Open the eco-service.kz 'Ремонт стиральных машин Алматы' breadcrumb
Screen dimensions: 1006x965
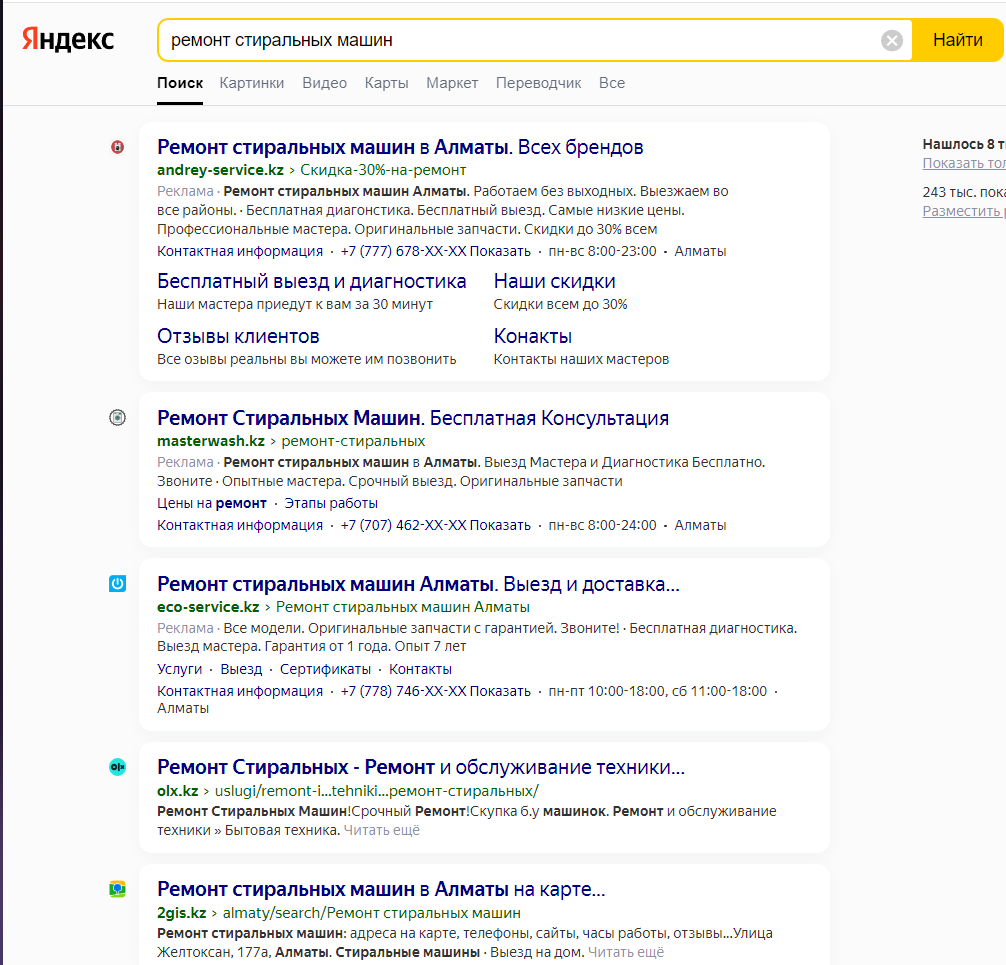(x=403, y=607)
